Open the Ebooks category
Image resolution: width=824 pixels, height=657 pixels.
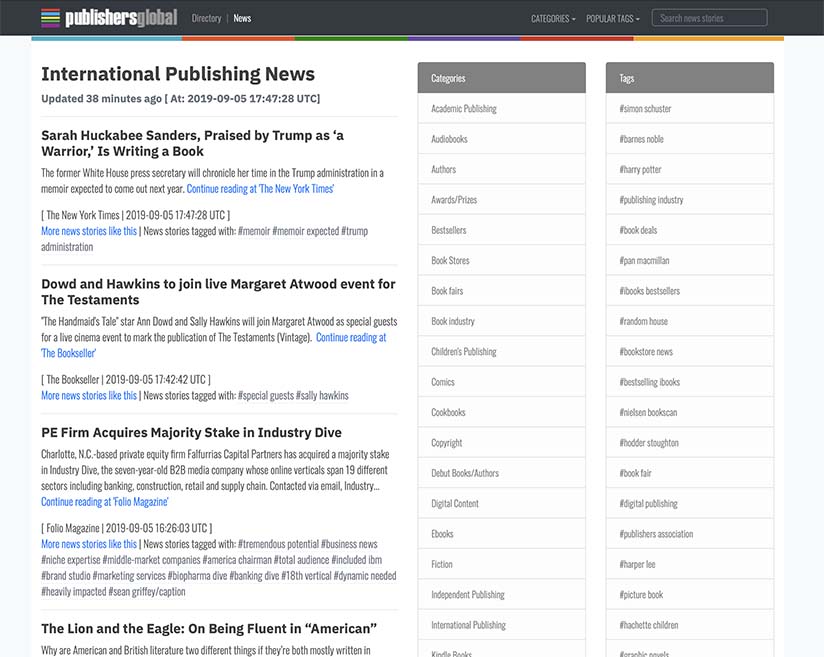click(501, 534)
